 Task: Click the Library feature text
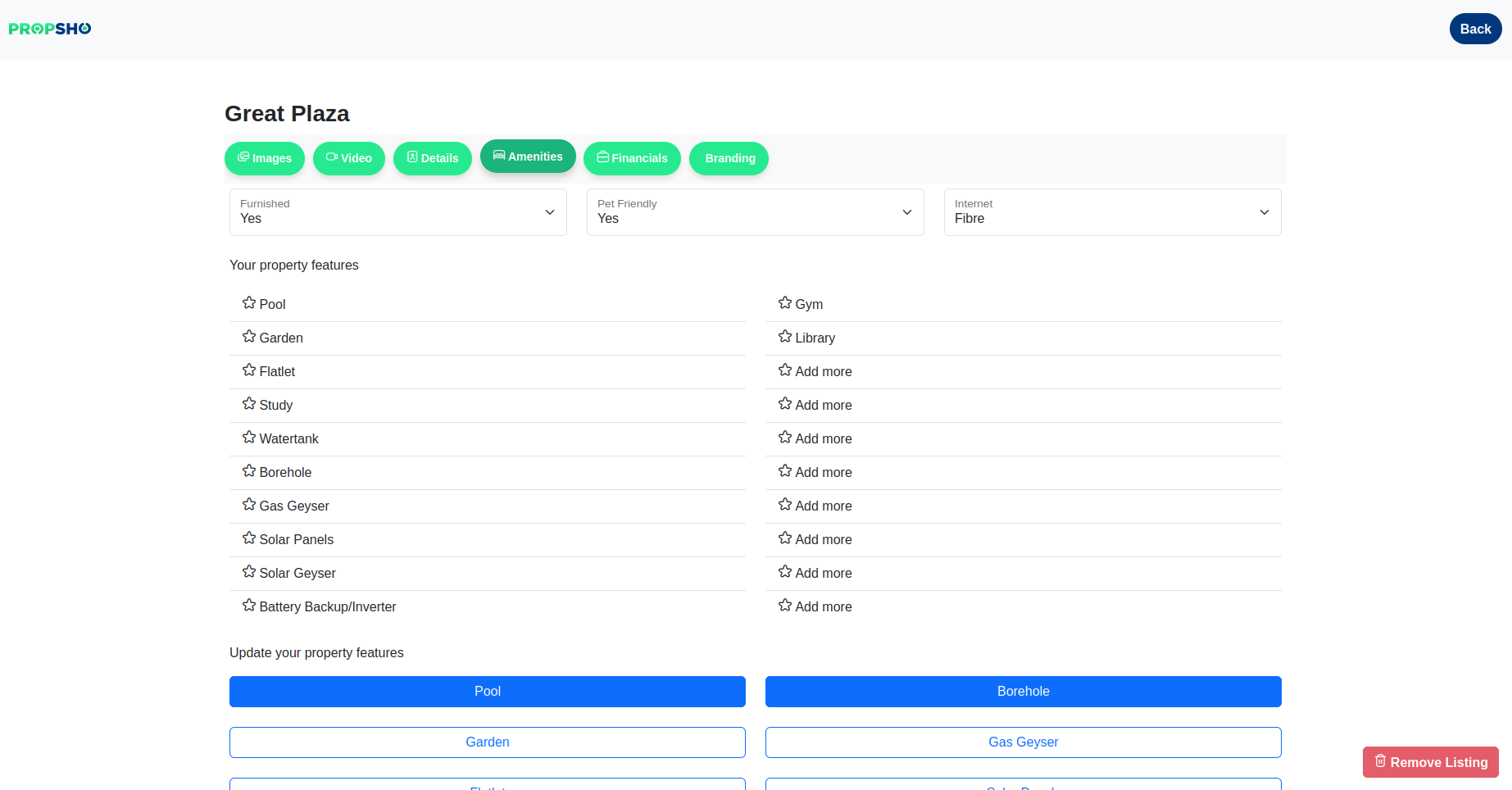tap(815, 338)
